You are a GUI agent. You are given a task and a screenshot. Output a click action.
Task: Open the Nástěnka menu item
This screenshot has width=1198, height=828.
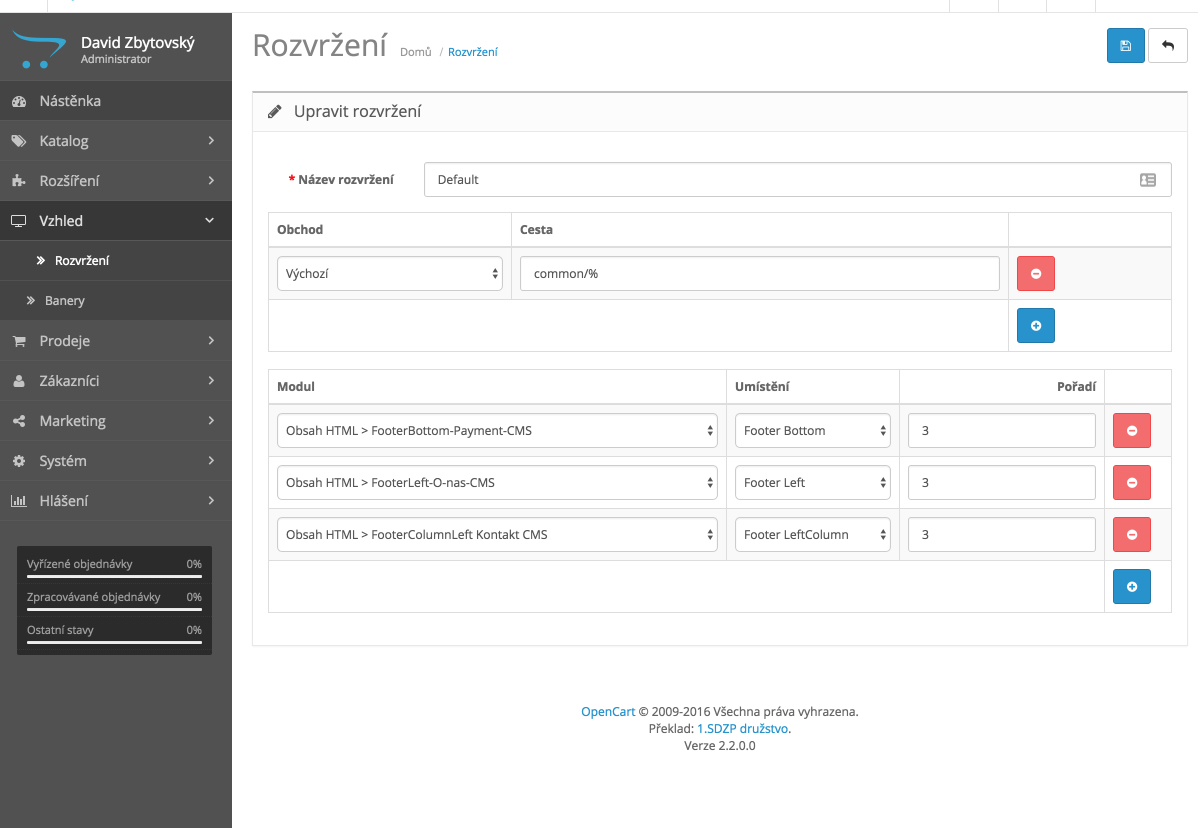116,101
